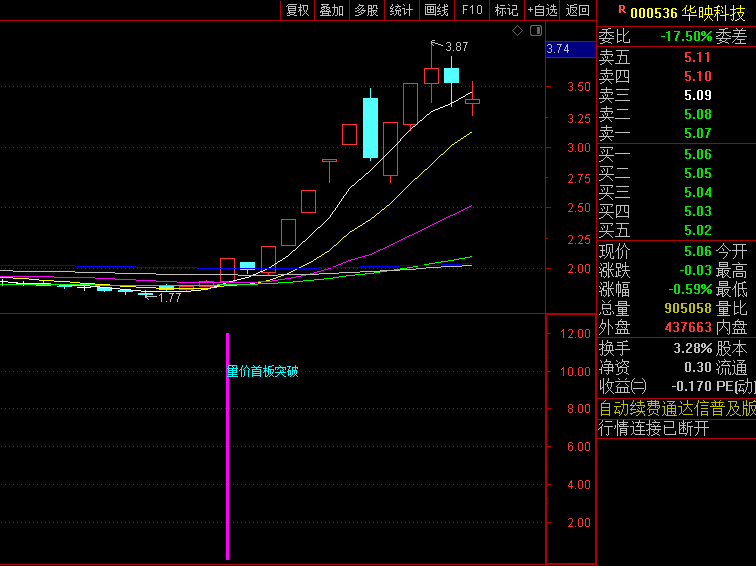Click the 自动续费通达信普及版 banner
This screenshot has width=756, height=566.
(676, 409)
